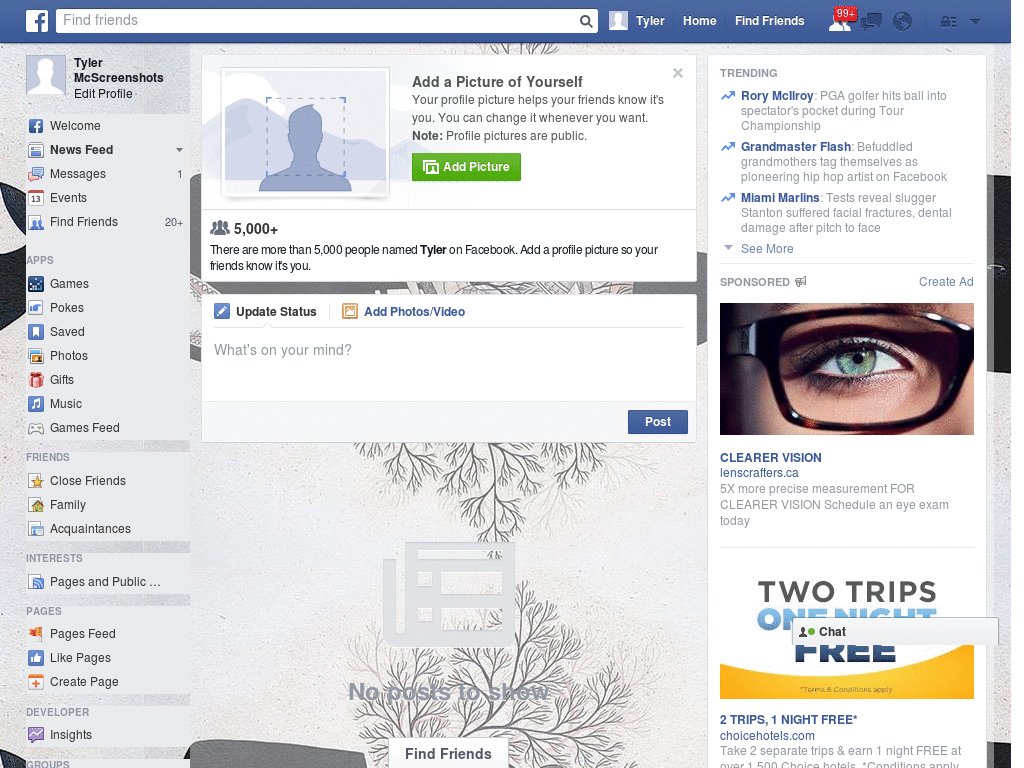This screenshot has height=768, width=1024.
Task: Click the Tyler McScreenshots name in sidebar
Action: (118, 70)
